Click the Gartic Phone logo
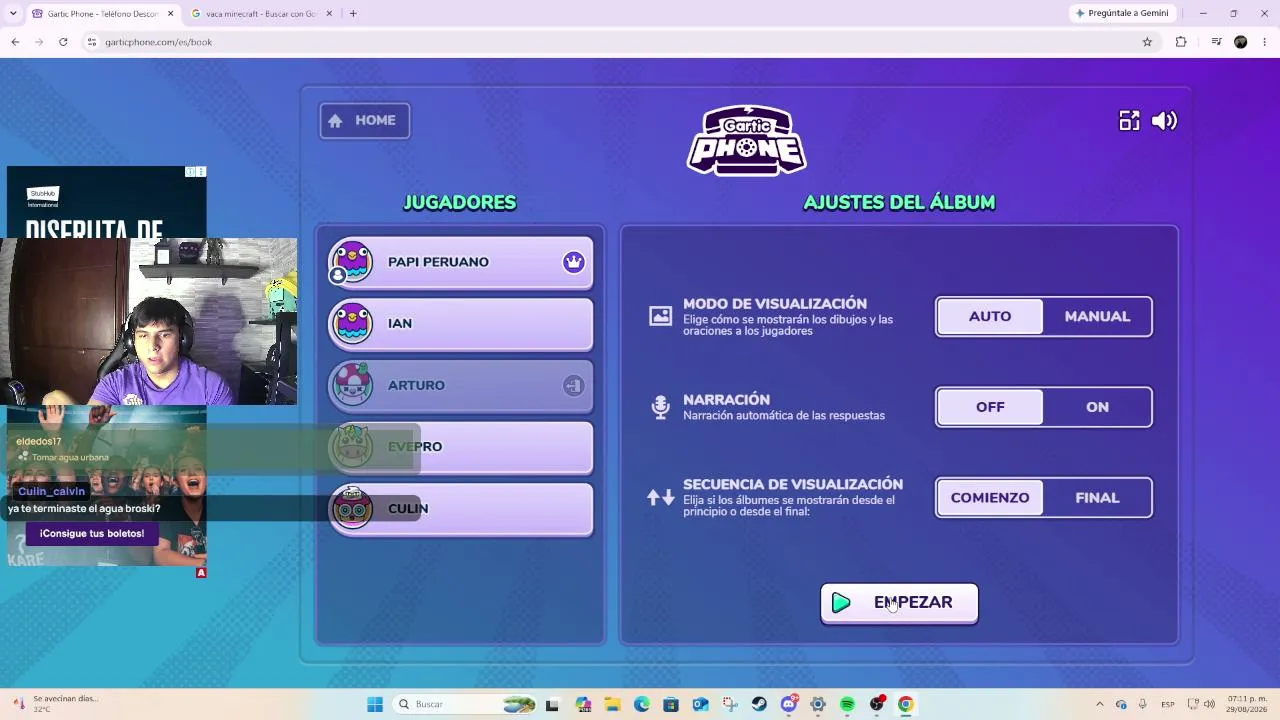This screenshot has width=1280, height=720. pyautogui.click(x=747, y=140)
